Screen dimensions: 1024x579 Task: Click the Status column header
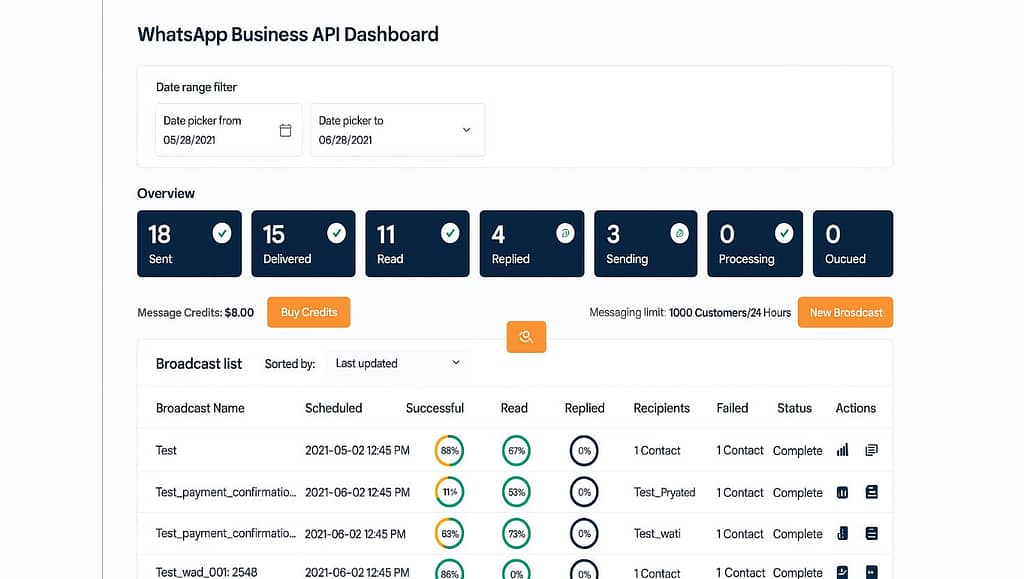pos(794,408)
